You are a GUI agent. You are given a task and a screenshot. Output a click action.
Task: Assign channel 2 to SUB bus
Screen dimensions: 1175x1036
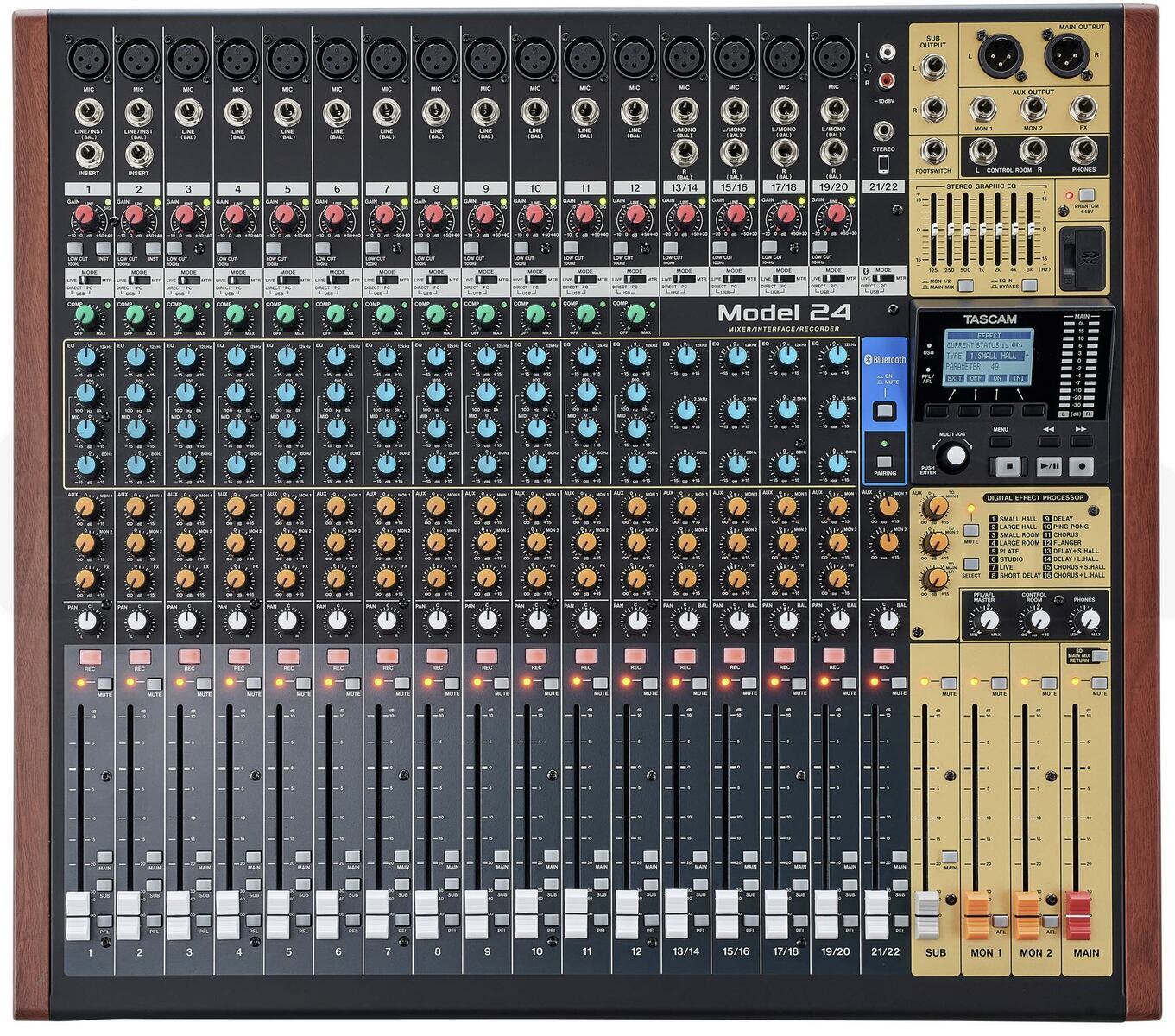155,885
